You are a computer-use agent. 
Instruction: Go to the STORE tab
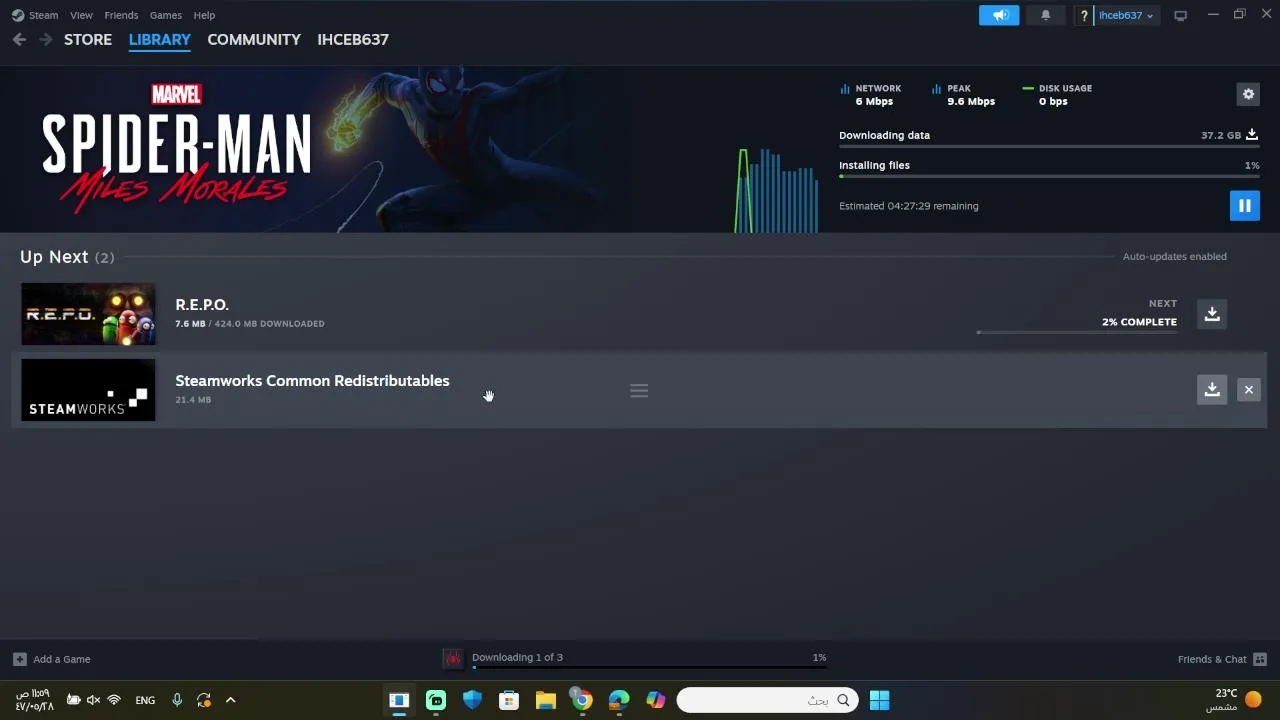[x=88, y=39]
